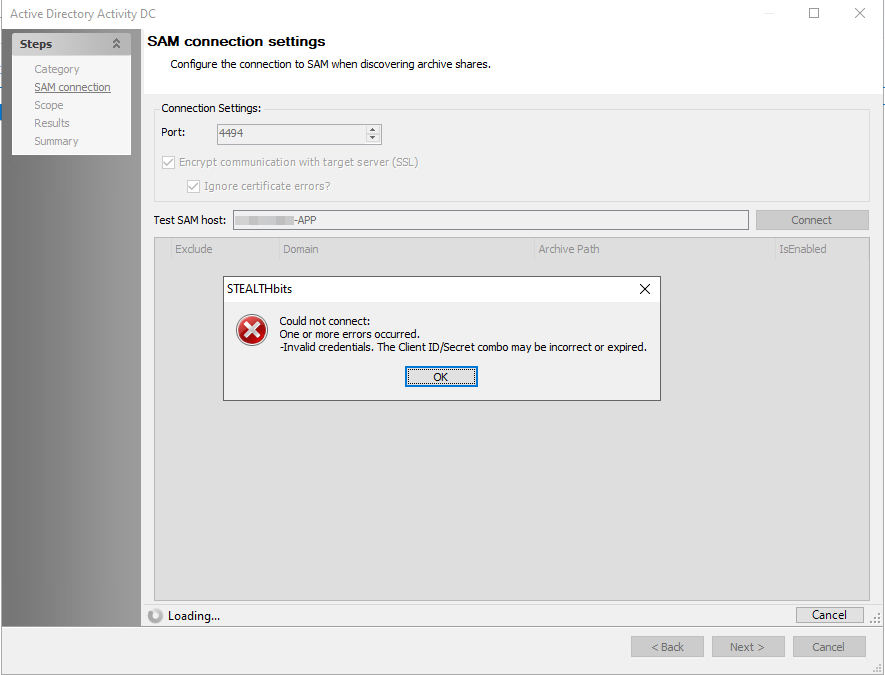The image size is (885, 675).
Task: Open the SAM connection step link
Action: point(72,87)
